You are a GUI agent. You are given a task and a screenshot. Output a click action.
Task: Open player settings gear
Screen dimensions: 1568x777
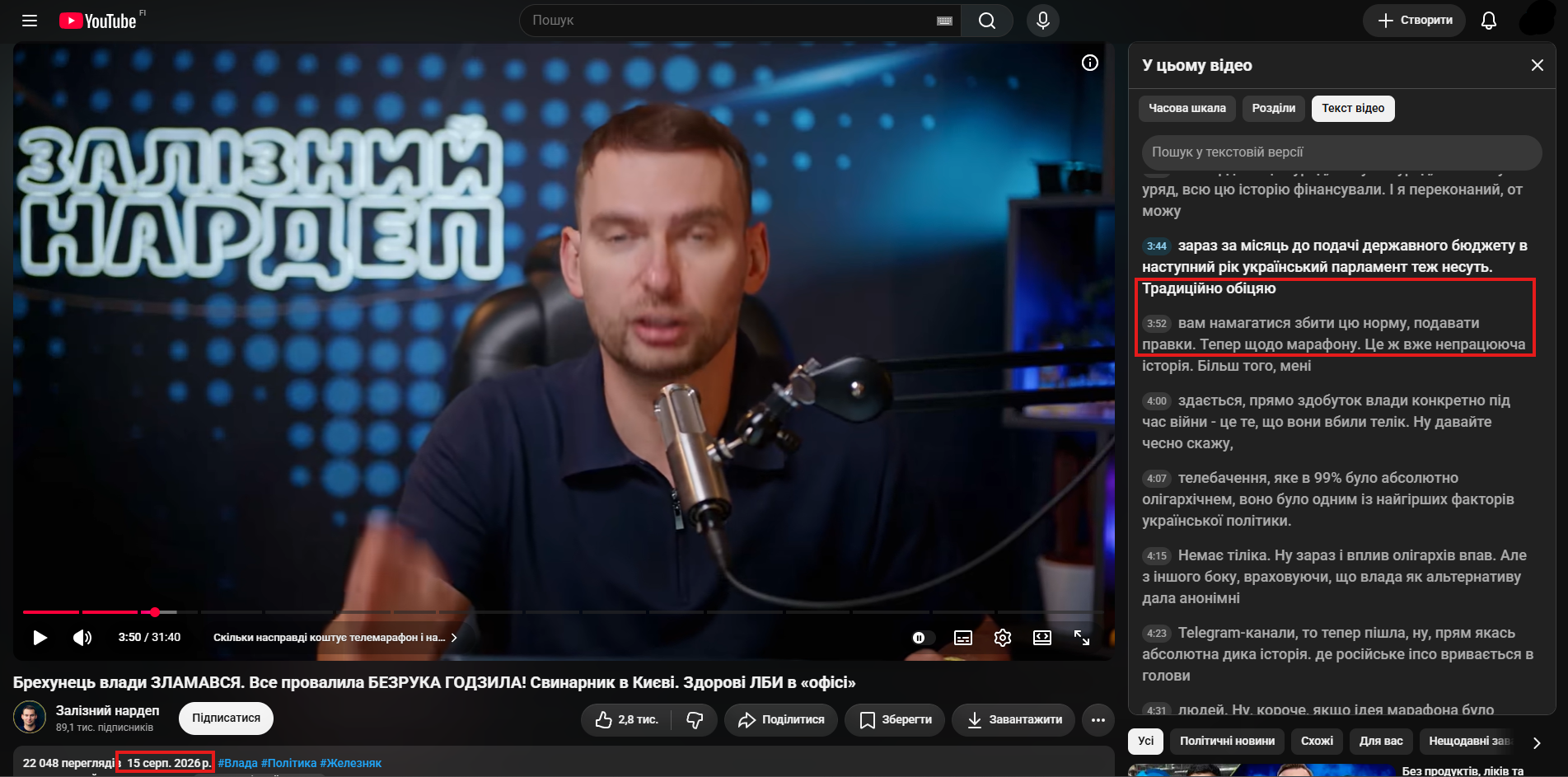[1003, 638]
